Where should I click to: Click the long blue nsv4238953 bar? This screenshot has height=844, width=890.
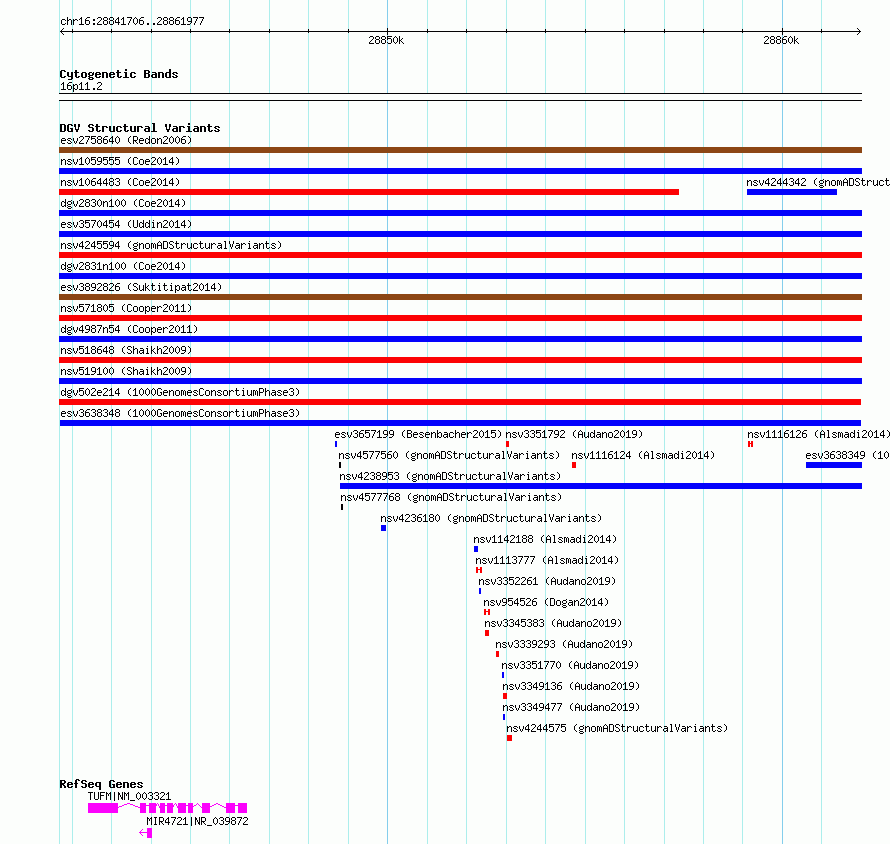tap(601, 486)
